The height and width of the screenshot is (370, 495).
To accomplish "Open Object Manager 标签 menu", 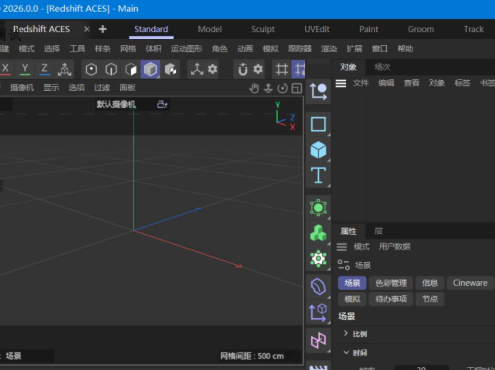I will 462,83.
